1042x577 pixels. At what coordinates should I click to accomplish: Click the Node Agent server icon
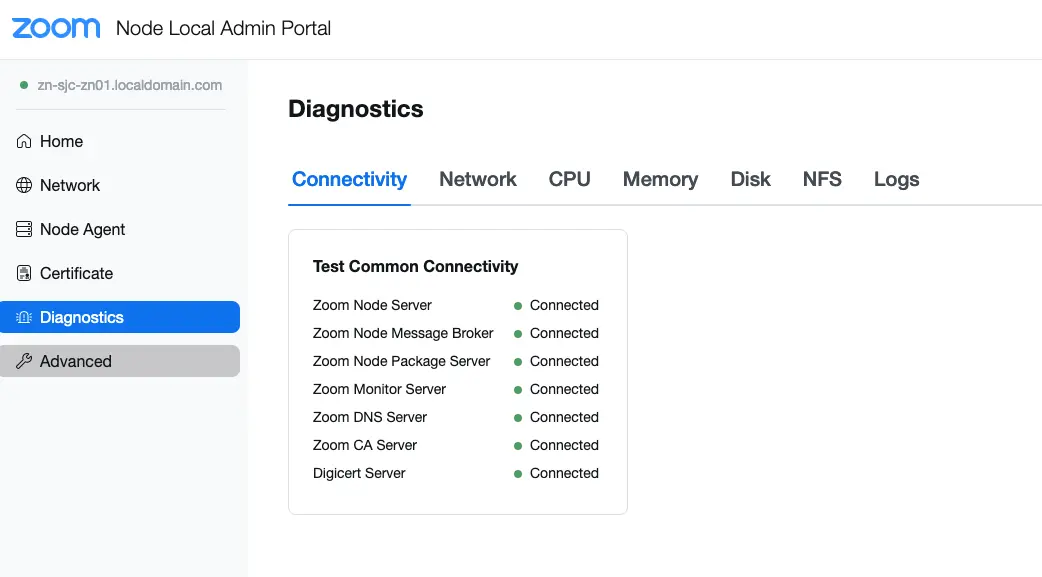(x=25, y=230)
